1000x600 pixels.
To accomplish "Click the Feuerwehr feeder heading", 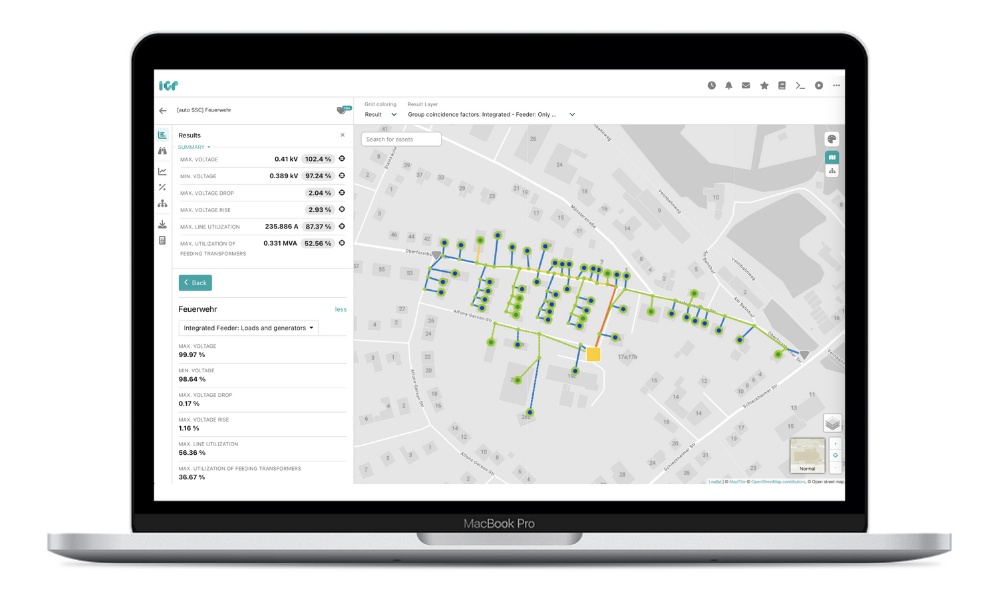I will pos(198,309).
